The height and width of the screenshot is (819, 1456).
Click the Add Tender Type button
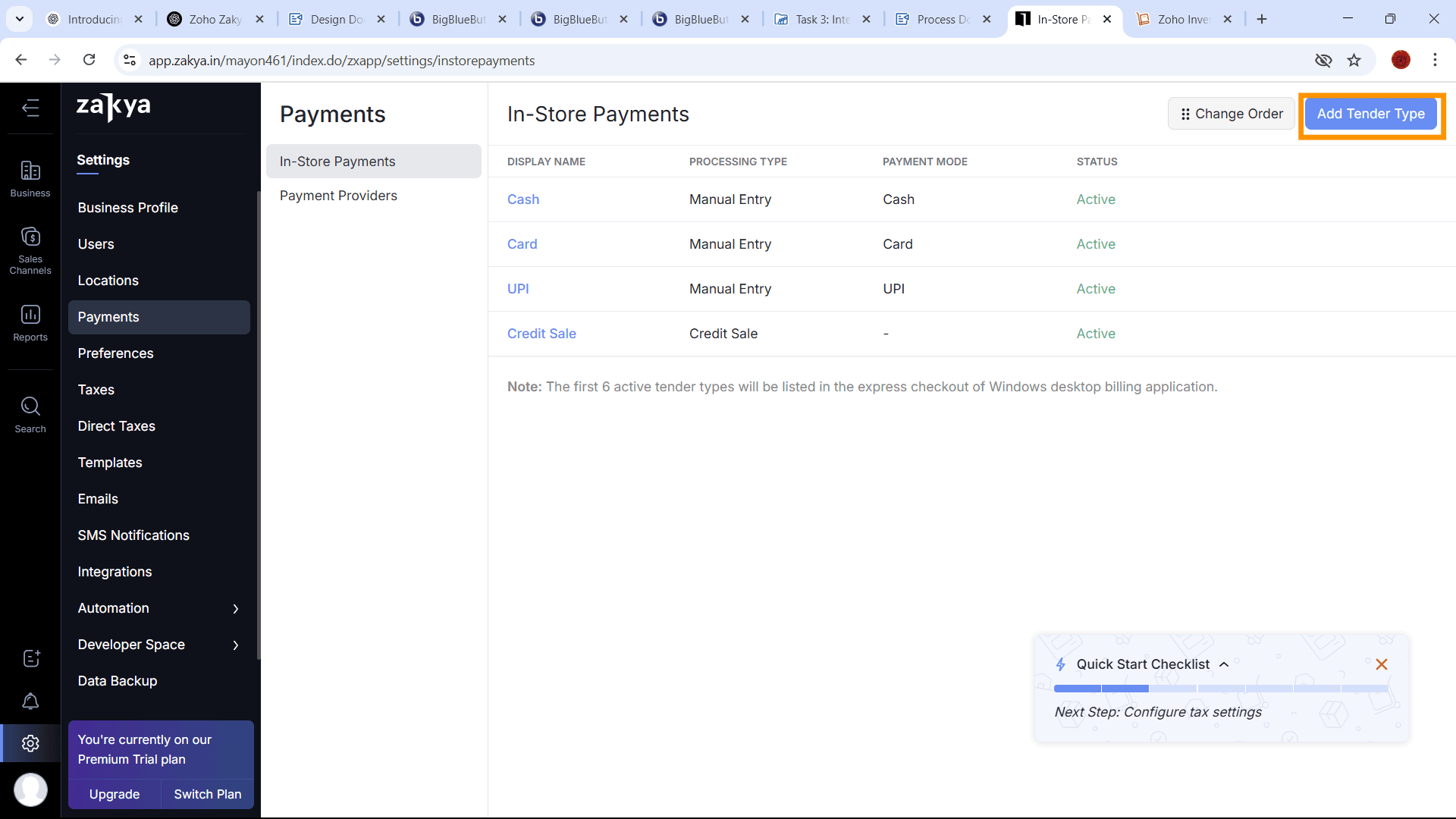tap(1371, 114)
